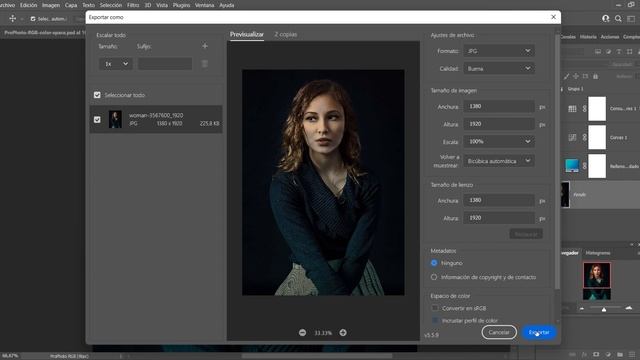Screen dimensions: 640x360
Task: Click the link chain icon on gradient fill layer
Action: (x=584, y=166)
